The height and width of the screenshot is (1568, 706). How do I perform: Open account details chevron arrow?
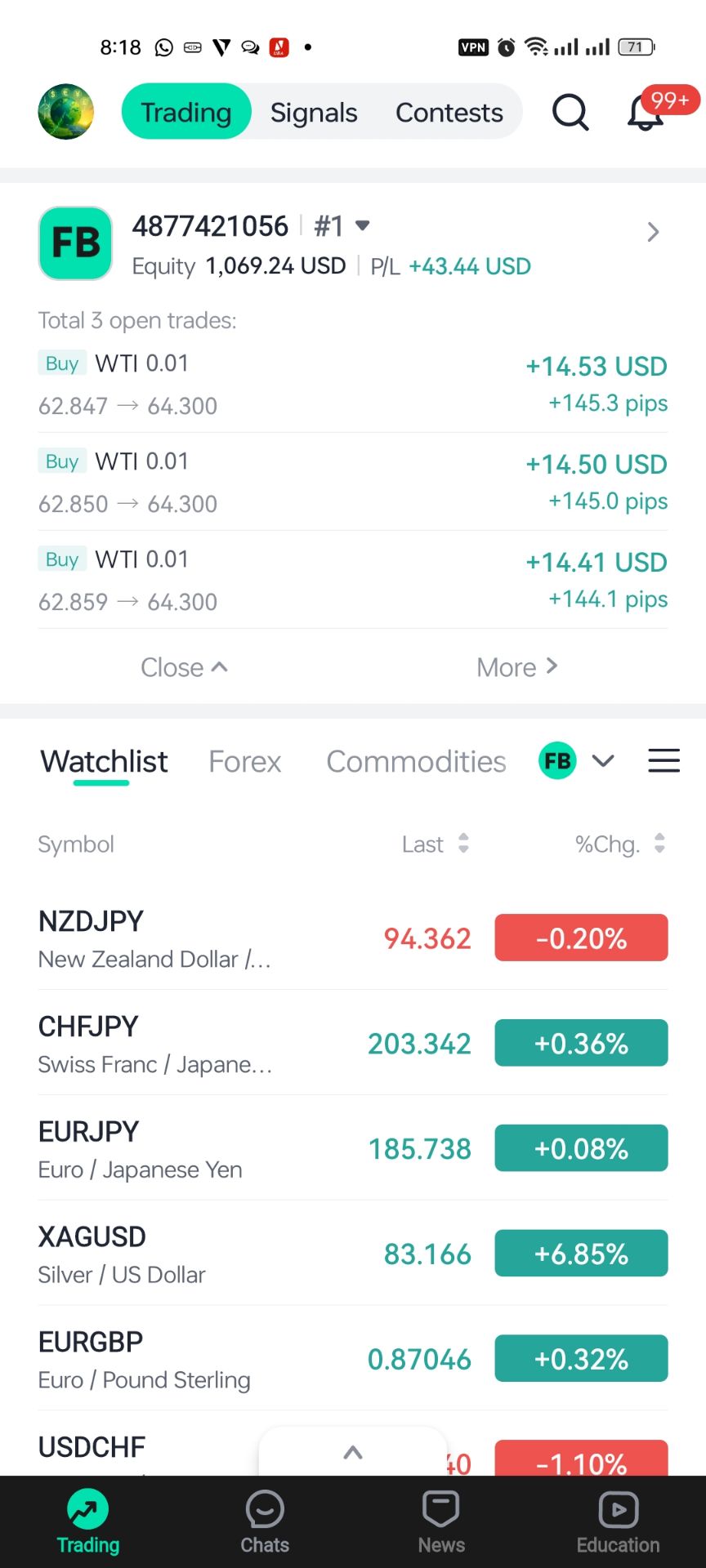coord(652,233)
